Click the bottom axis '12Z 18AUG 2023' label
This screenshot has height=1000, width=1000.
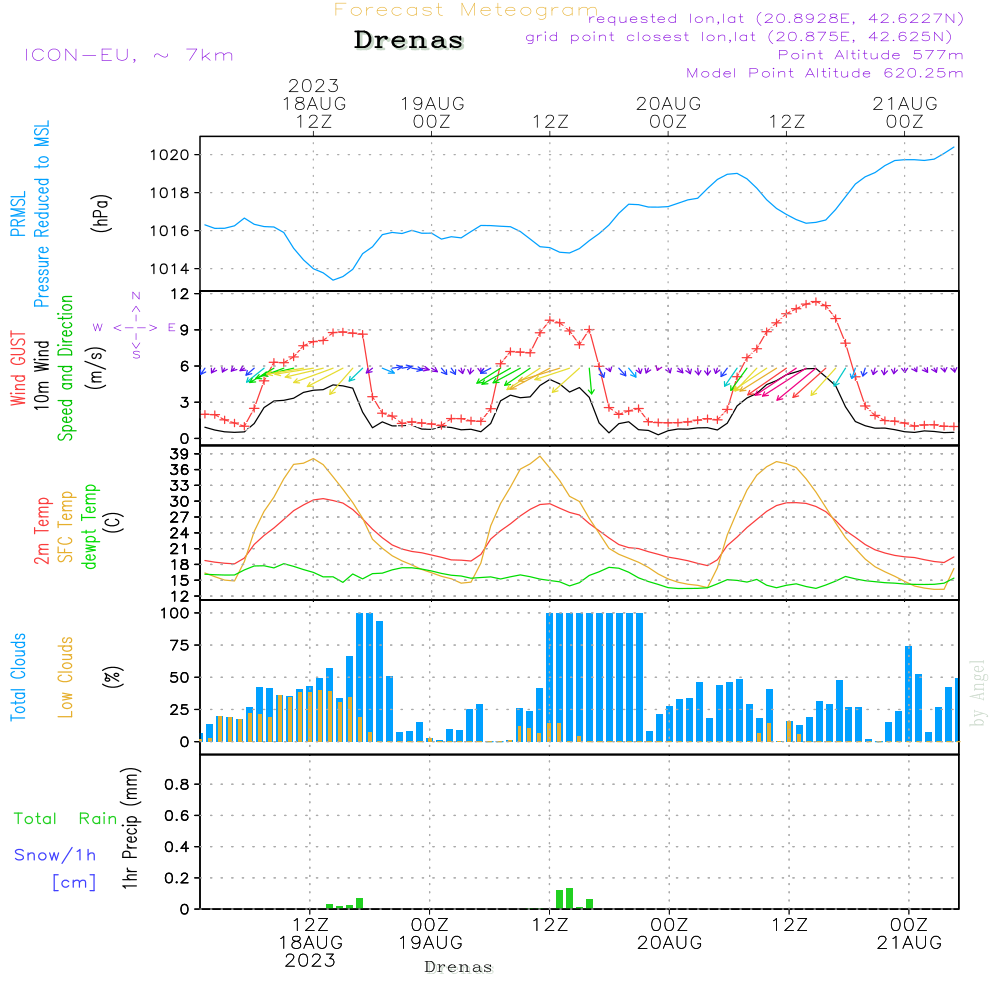[311, 943]
